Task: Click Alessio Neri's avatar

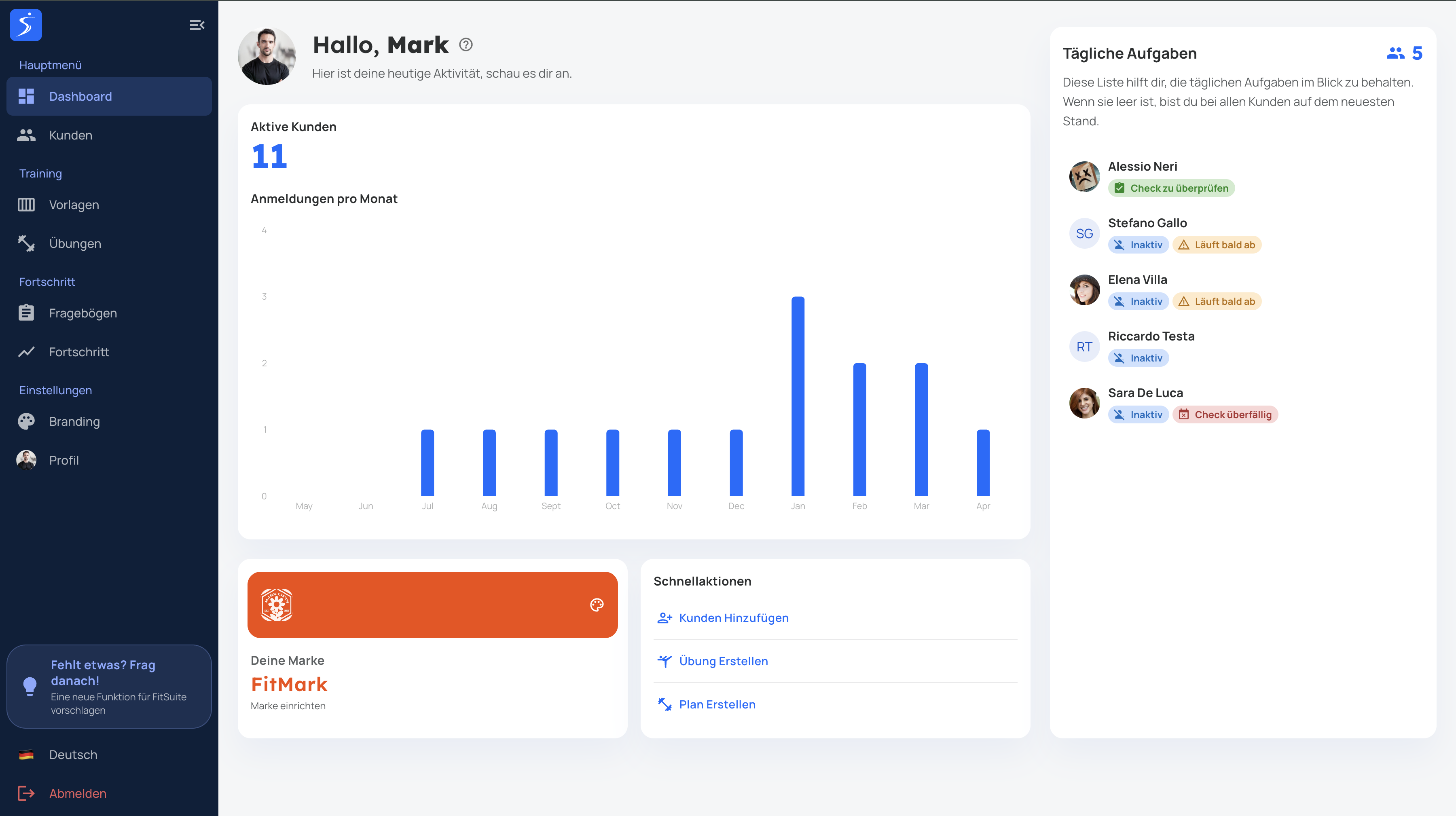Action: pos(1085,177)
